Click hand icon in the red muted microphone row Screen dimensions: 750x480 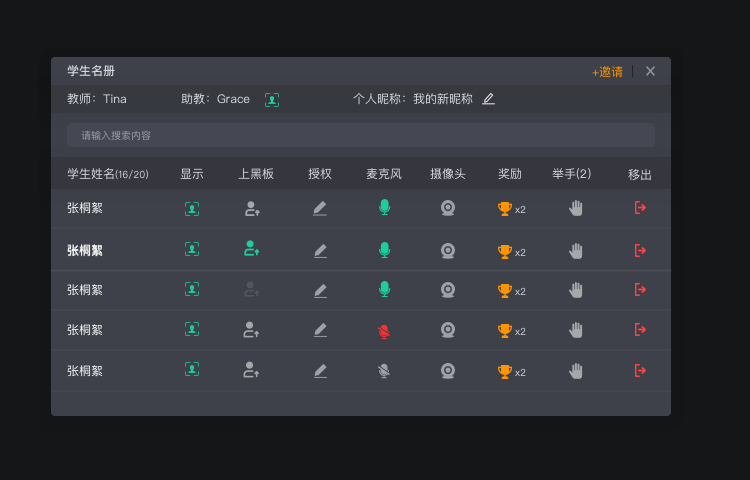(576, 330)
